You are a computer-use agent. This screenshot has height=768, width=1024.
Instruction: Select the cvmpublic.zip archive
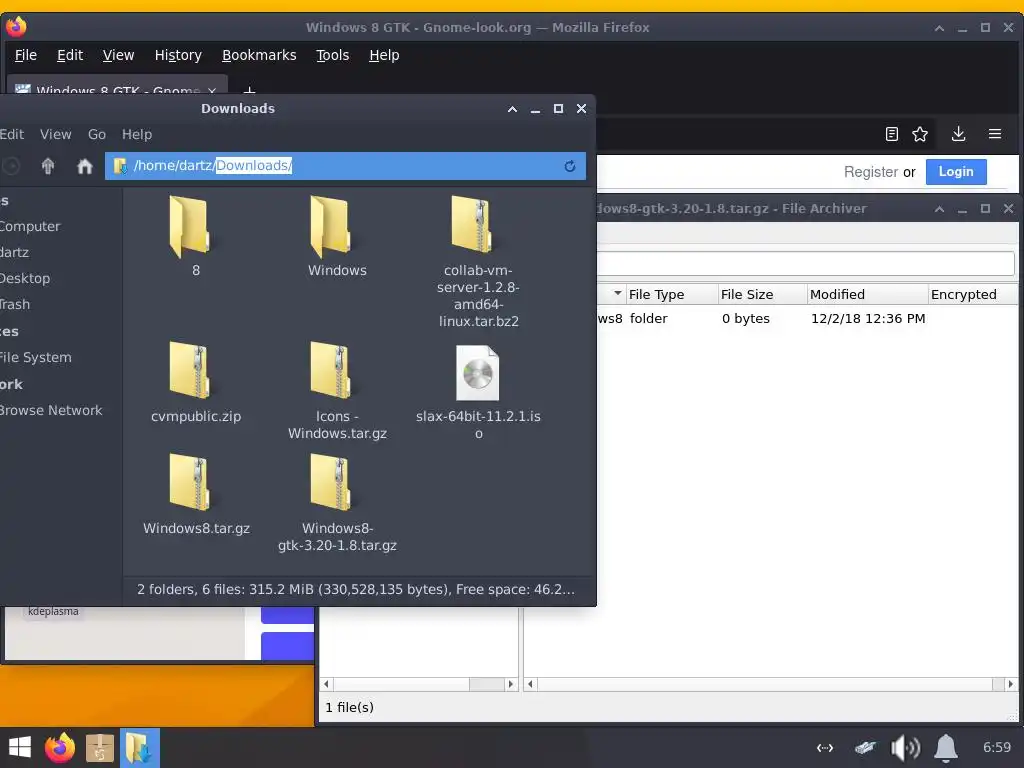(x=189, y=370)
